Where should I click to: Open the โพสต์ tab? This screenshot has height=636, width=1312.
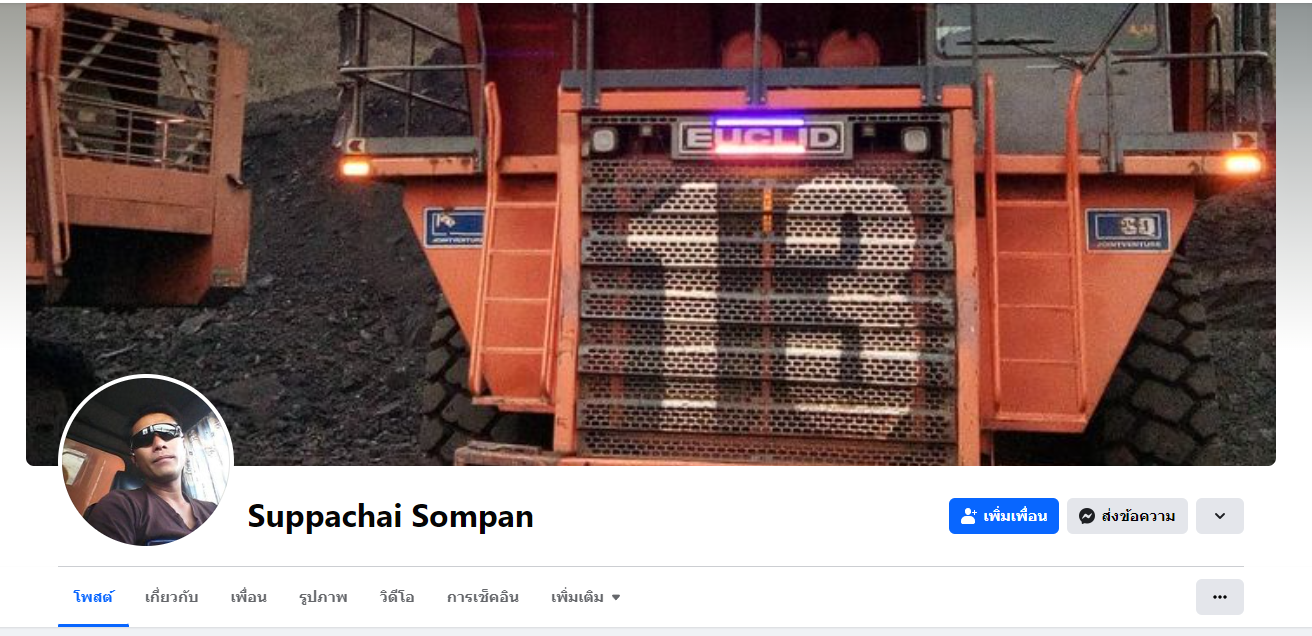tap(93, 597)
